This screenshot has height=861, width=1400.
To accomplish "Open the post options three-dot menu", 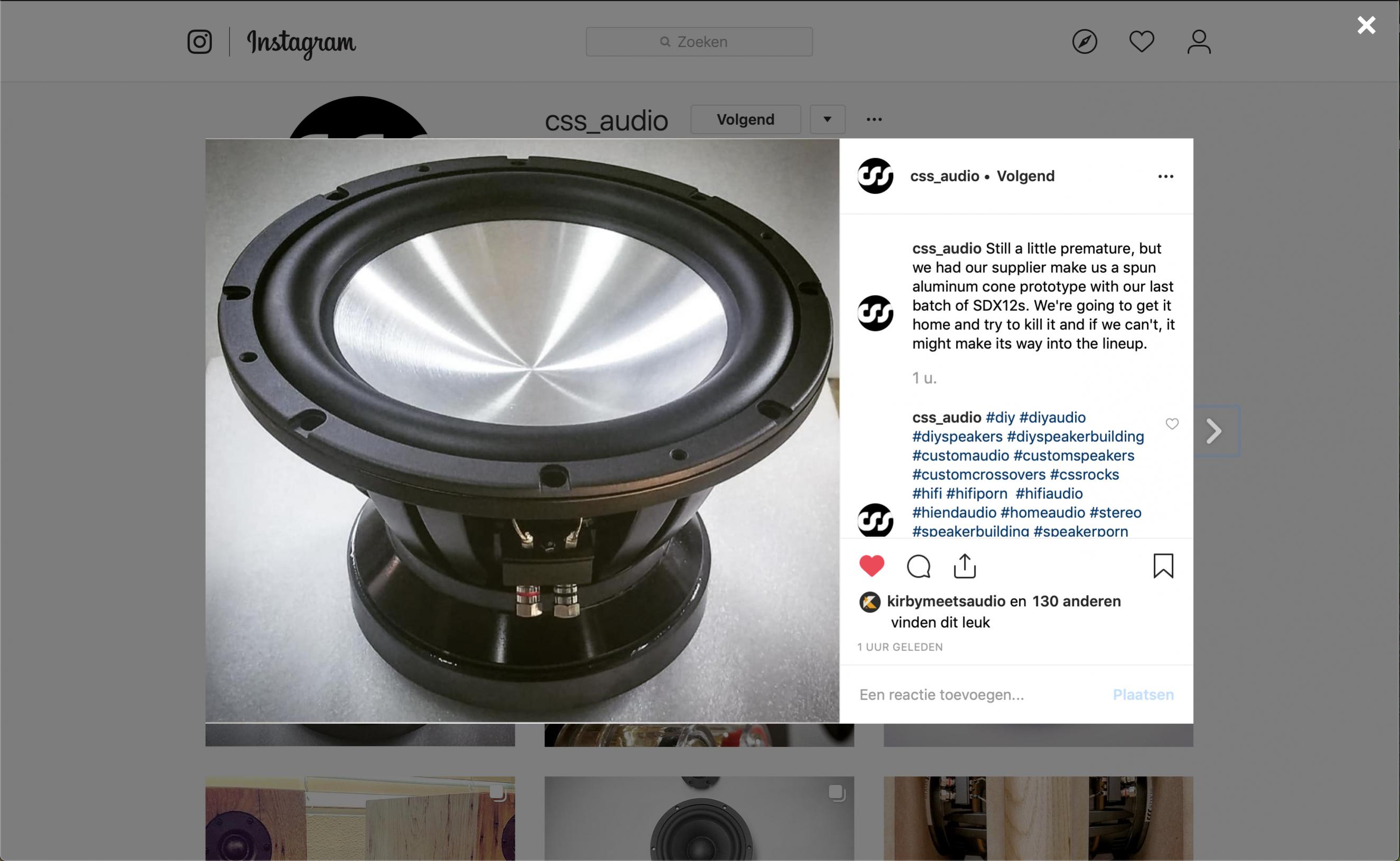I will [1165, 177].
